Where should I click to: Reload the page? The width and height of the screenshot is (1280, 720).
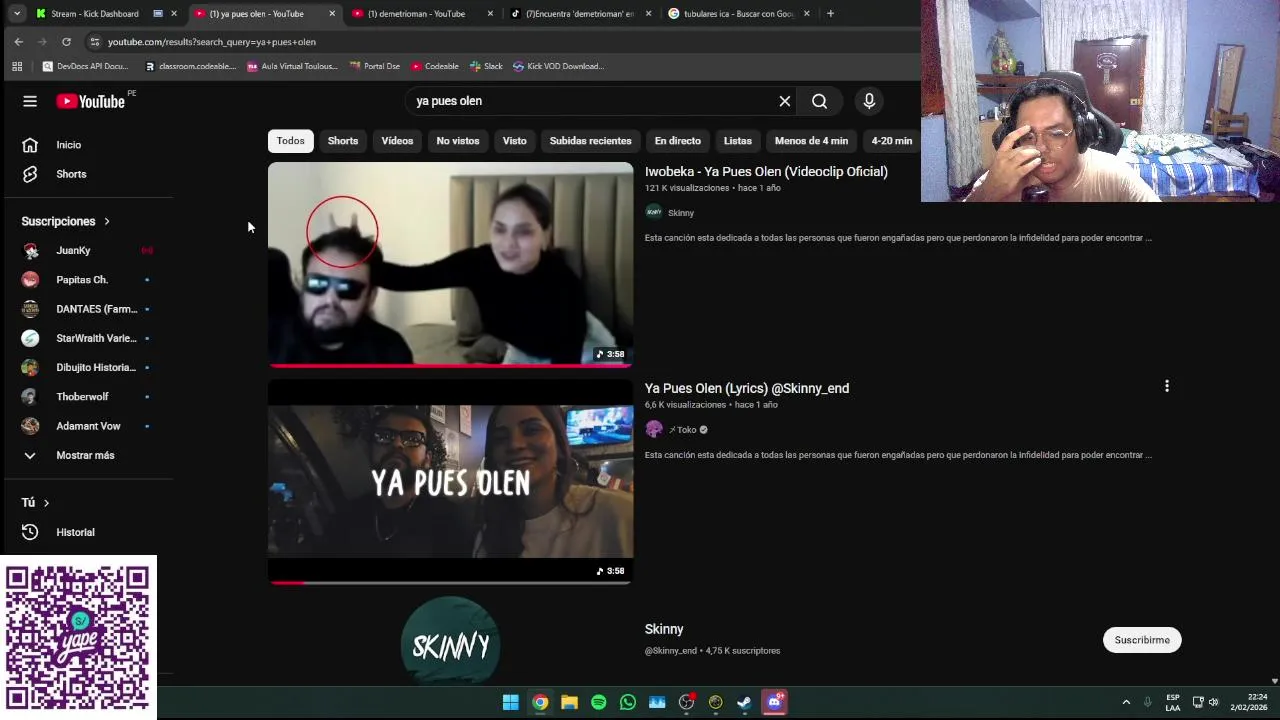coord(66,42)
